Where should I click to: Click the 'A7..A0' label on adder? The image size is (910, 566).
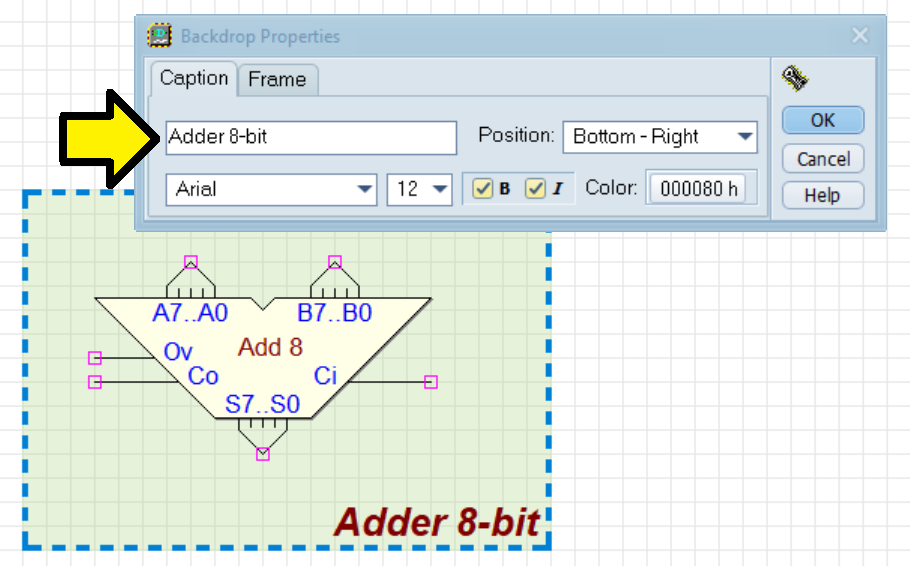coord(190,313)
